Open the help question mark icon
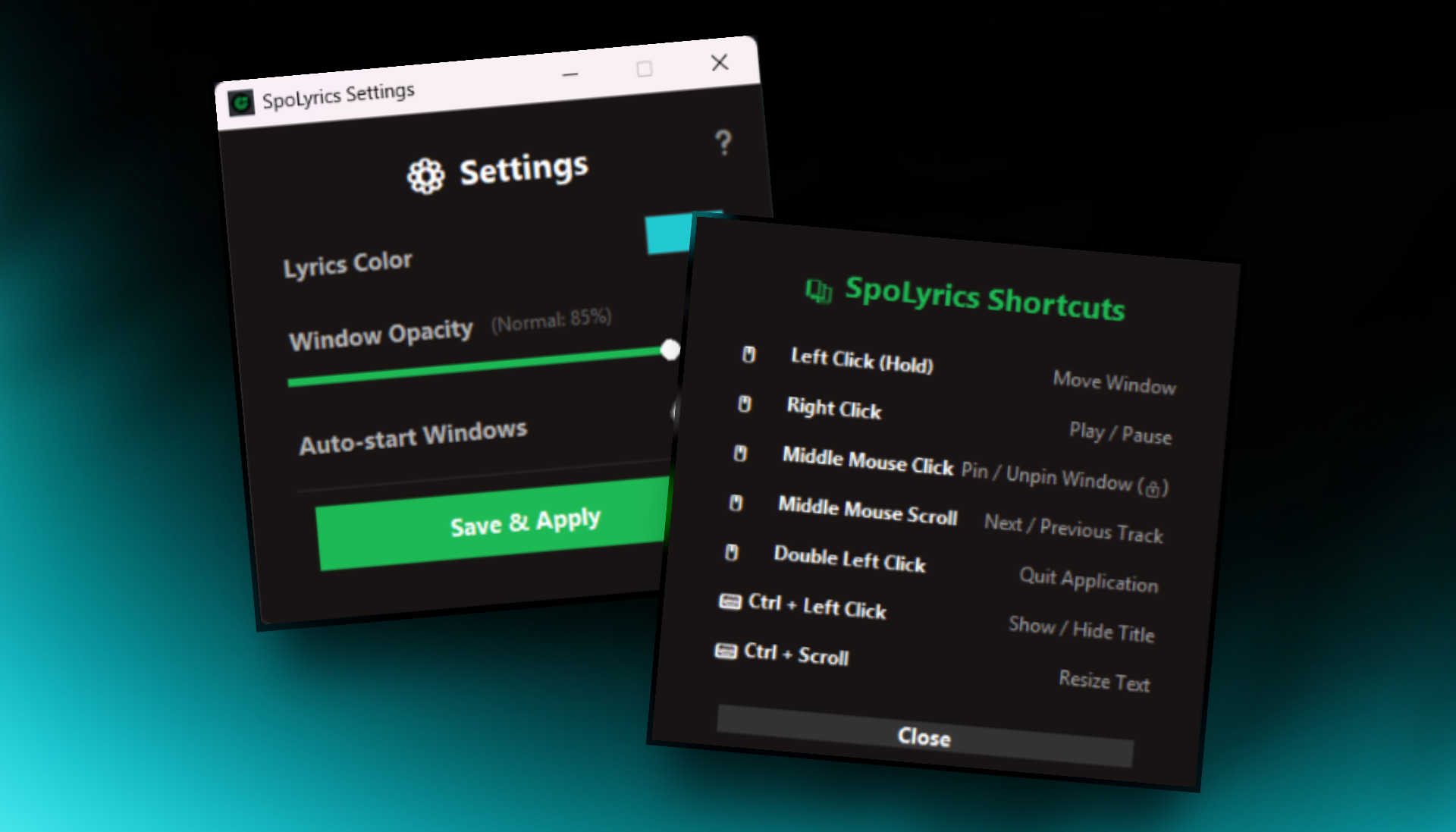1456x832 pixels. (x=723, y=142)
